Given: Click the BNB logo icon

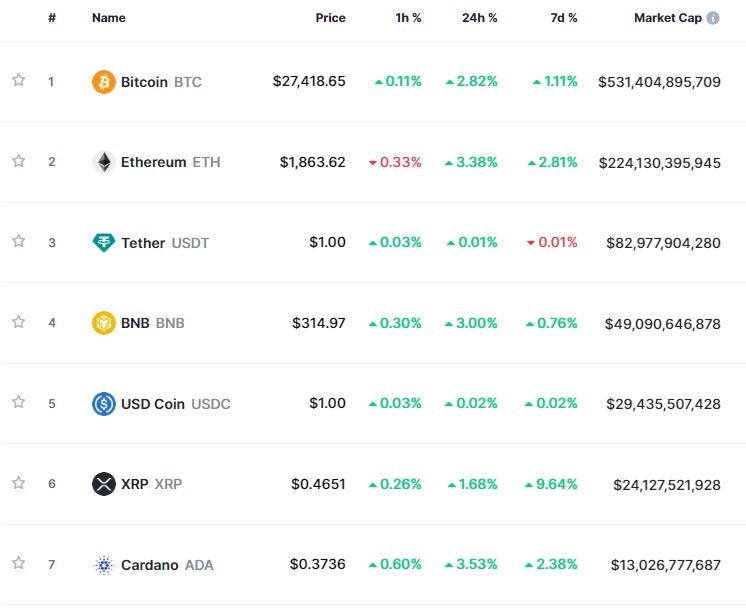Looking at the screenshot, I should (x=104, y=323).
